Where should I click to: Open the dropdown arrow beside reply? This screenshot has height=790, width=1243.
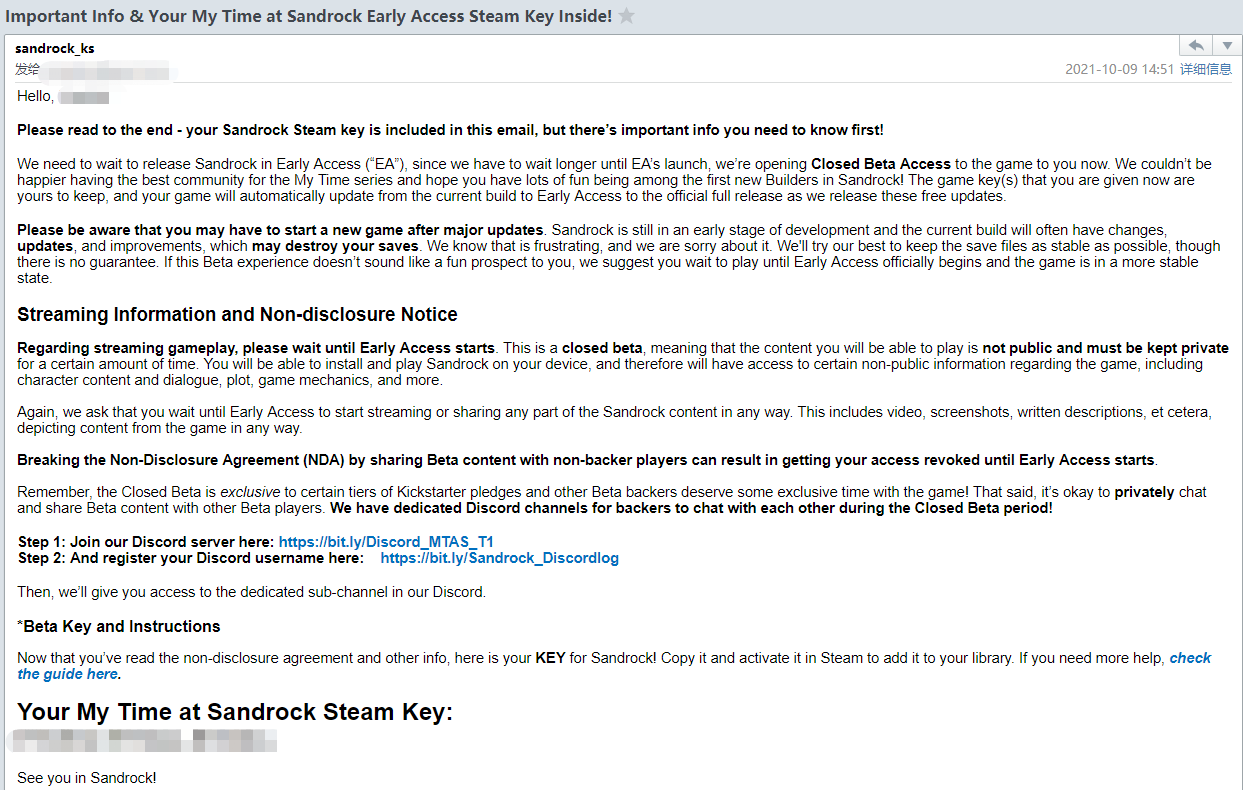[1227, 46]
